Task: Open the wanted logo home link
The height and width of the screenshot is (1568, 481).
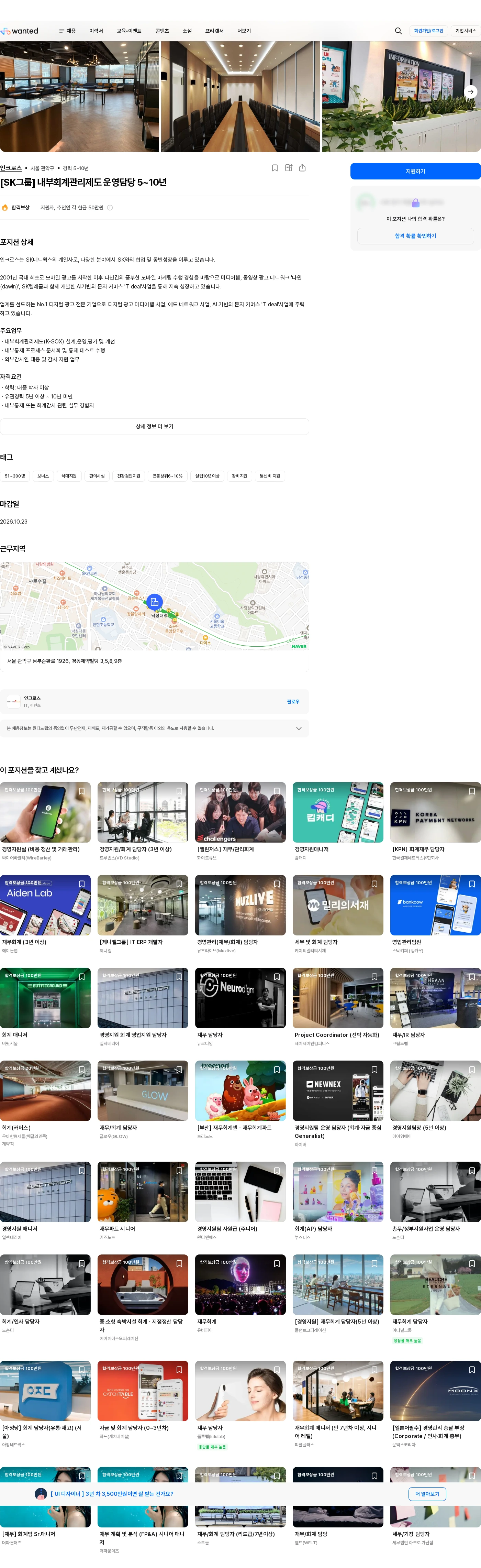Action: point(20,31)
